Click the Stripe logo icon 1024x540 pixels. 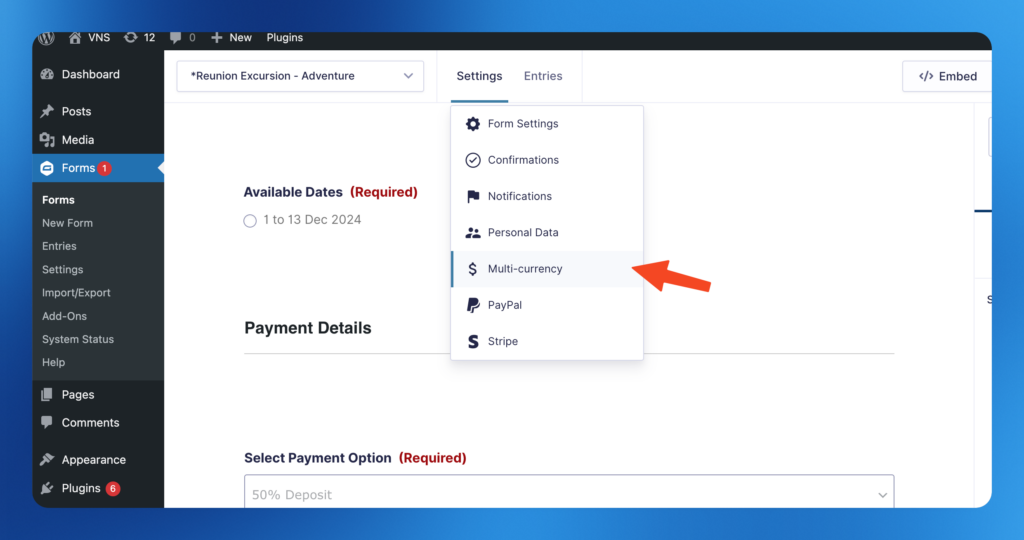click(x=473, y=341)
